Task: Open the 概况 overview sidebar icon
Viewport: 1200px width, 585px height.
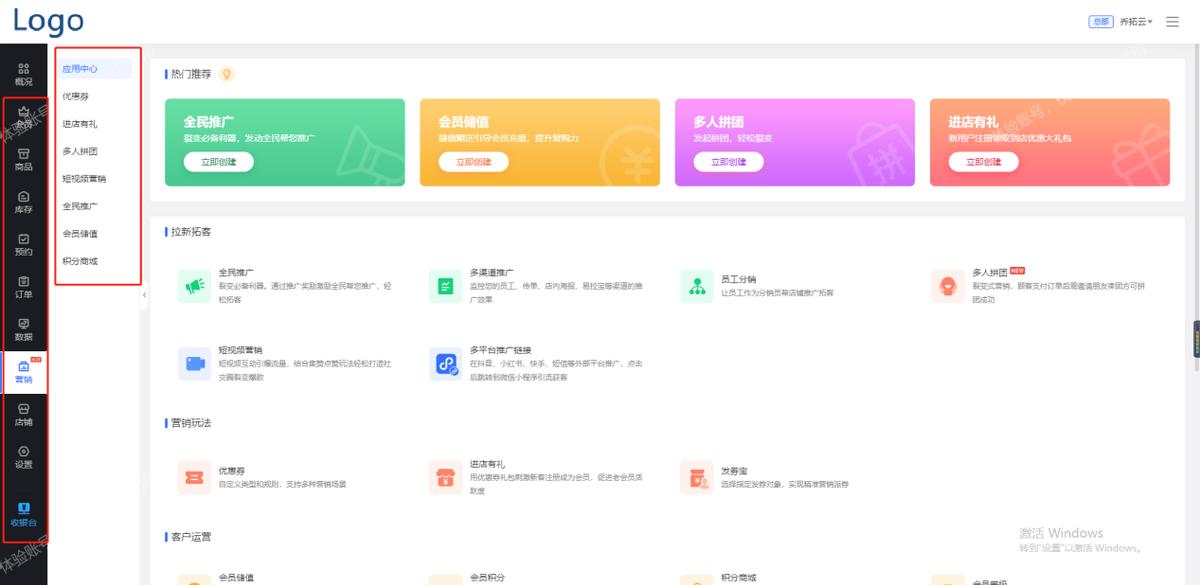Action: (x=23, y=74)
